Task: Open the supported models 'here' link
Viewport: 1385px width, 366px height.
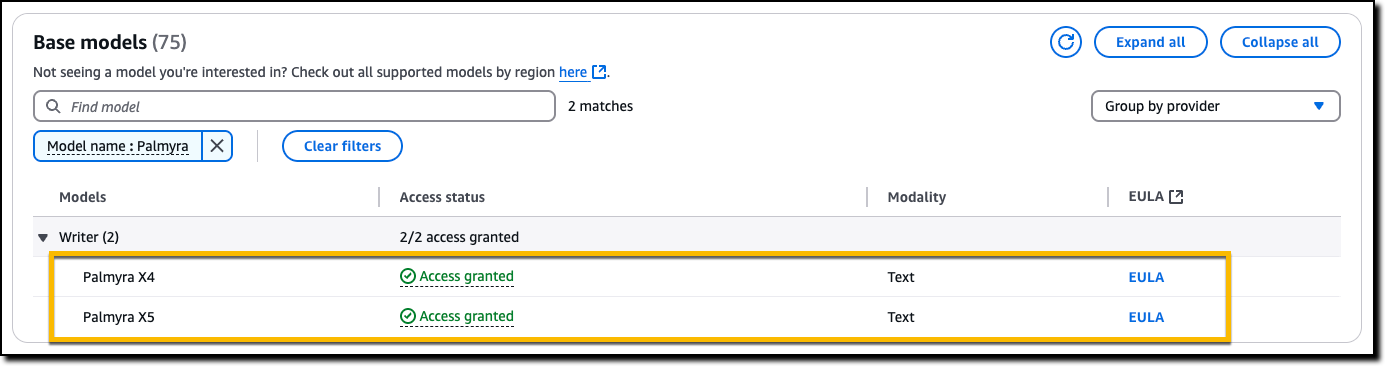Action: 573,72
